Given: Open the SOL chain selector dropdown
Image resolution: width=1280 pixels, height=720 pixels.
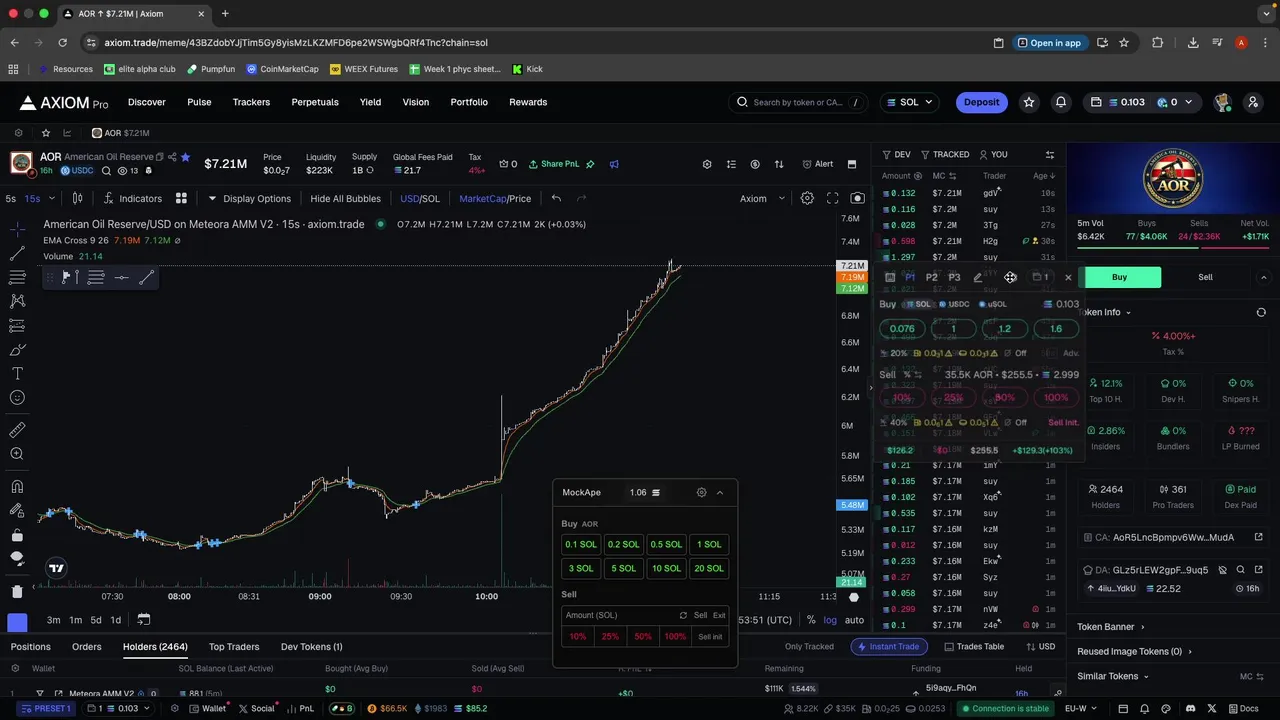Looking at the screenshot, I should tap(909, 102).
